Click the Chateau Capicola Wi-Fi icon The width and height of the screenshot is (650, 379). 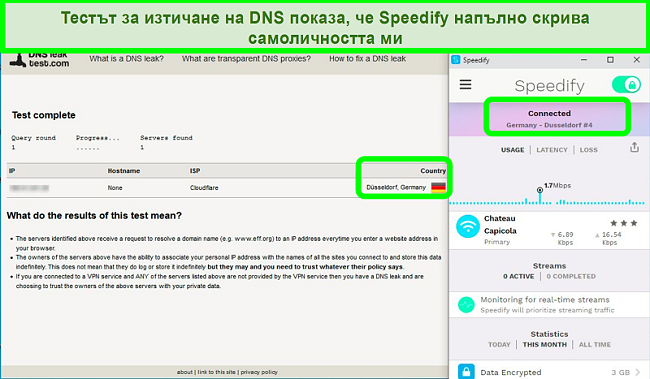[x=468, y=226]
